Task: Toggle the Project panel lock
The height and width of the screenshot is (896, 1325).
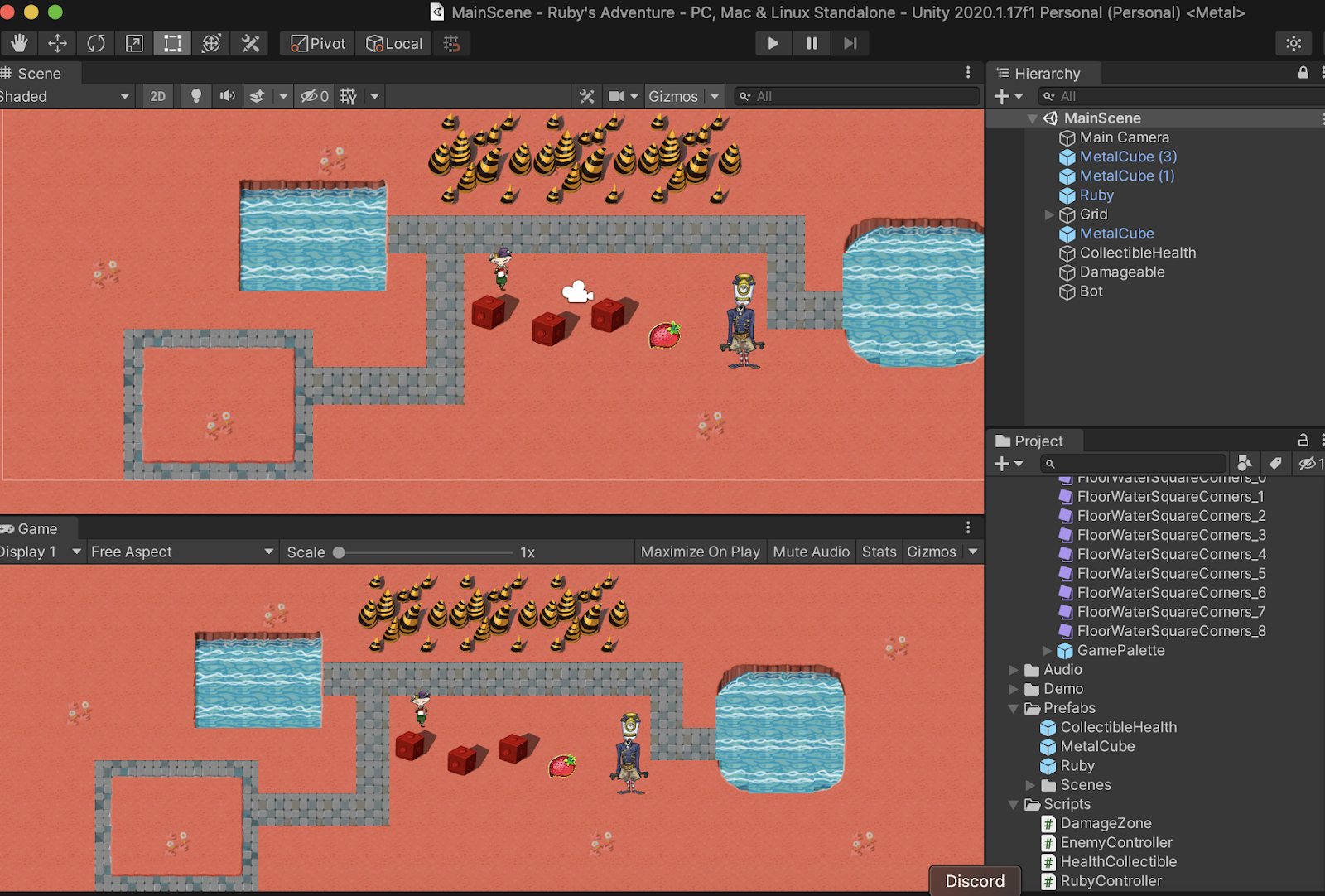Action: point(1303,441)
